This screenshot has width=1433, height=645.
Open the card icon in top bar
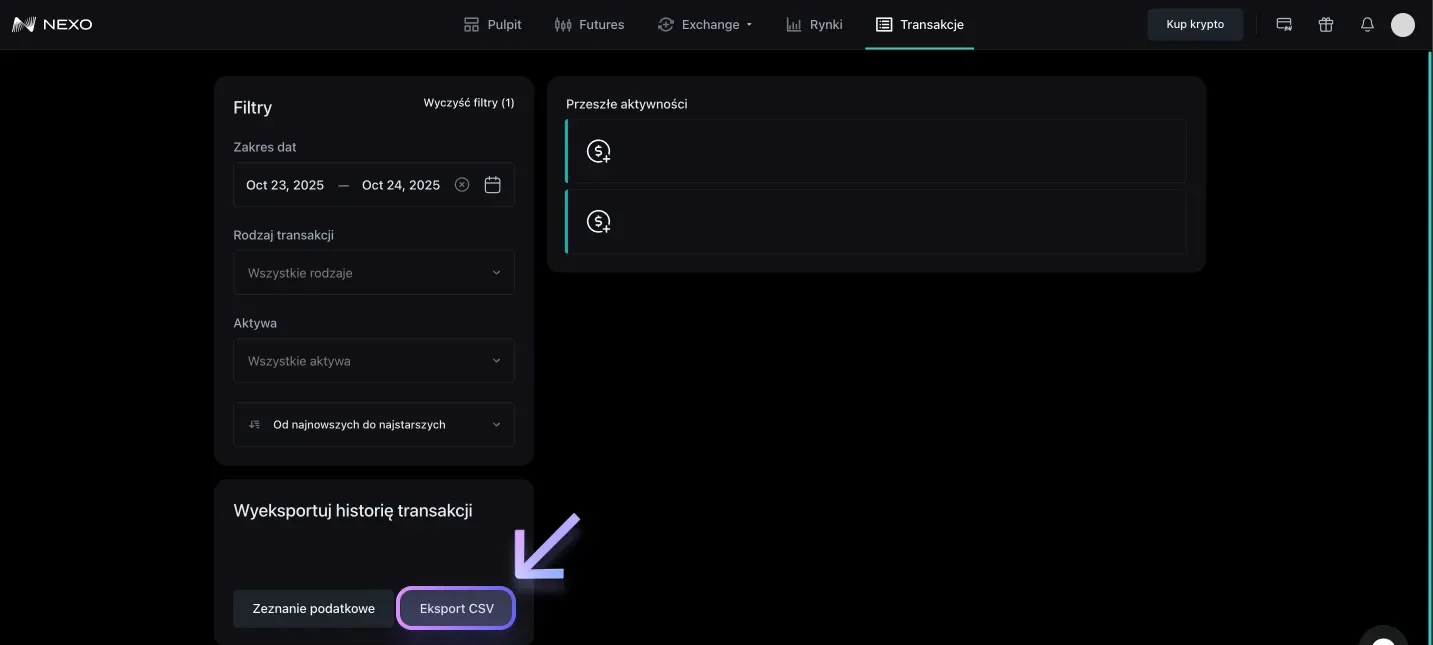tap(1284, 25)
